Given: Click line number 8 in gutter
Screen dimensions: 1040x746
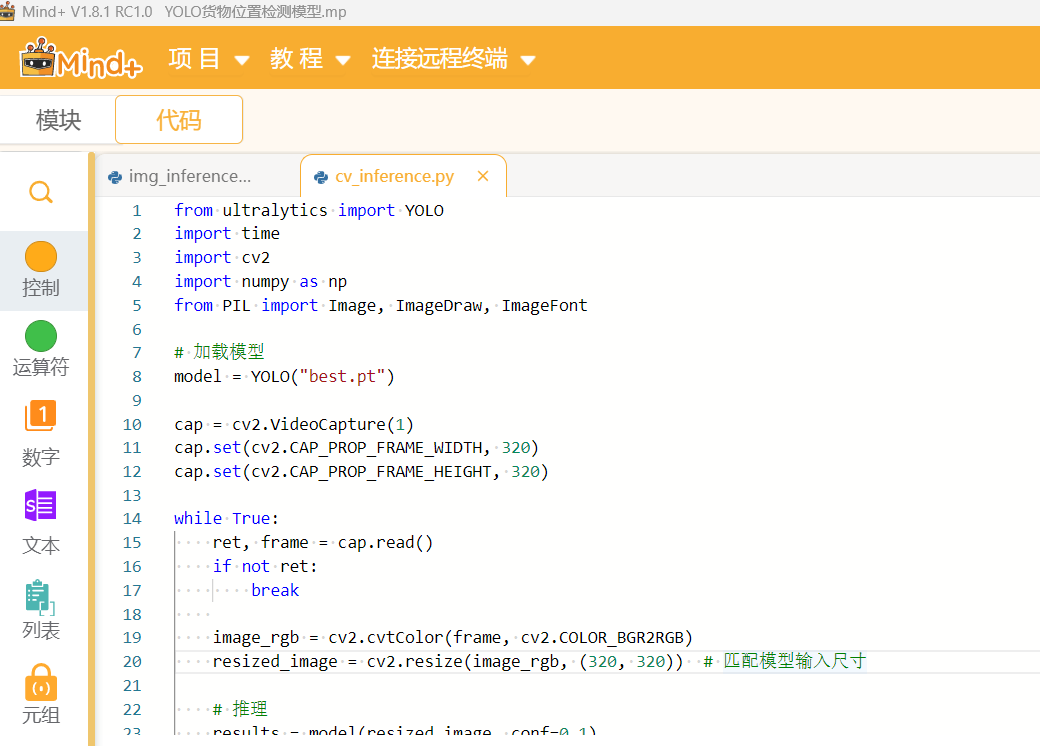Looking at the screenshot, I should pos(137,377).
